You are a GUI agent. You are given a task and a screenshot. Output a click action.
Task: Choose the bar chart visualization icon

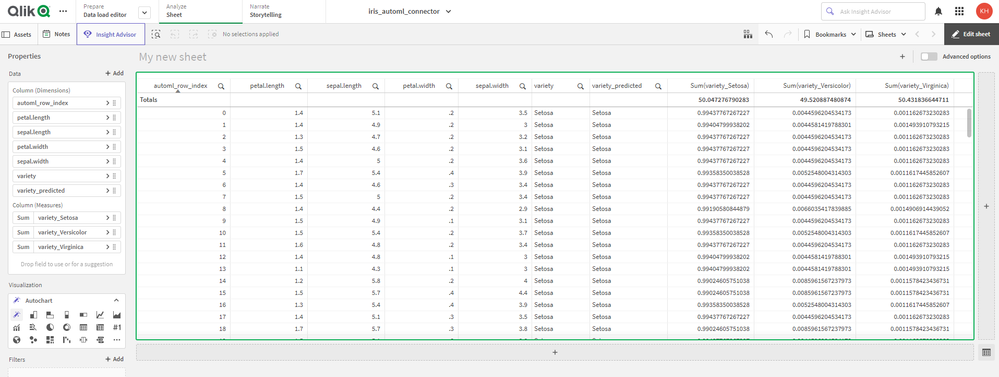[x=34, y=315]
